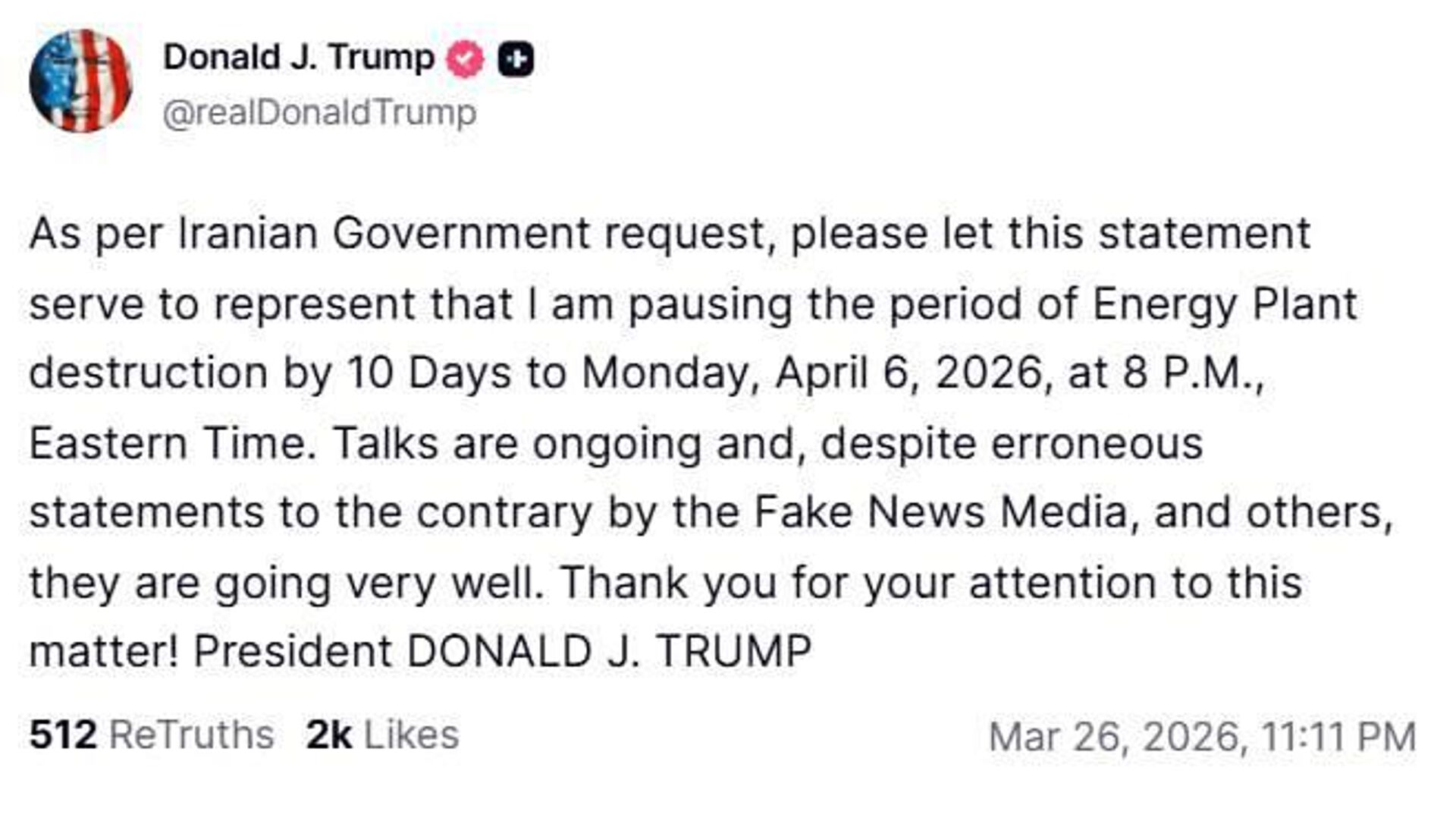Click the signature "President DONALD J. TRUMP"
The height and width of the screenshot is (821, 1456).
pyautogui.click(x=502, y=653)
